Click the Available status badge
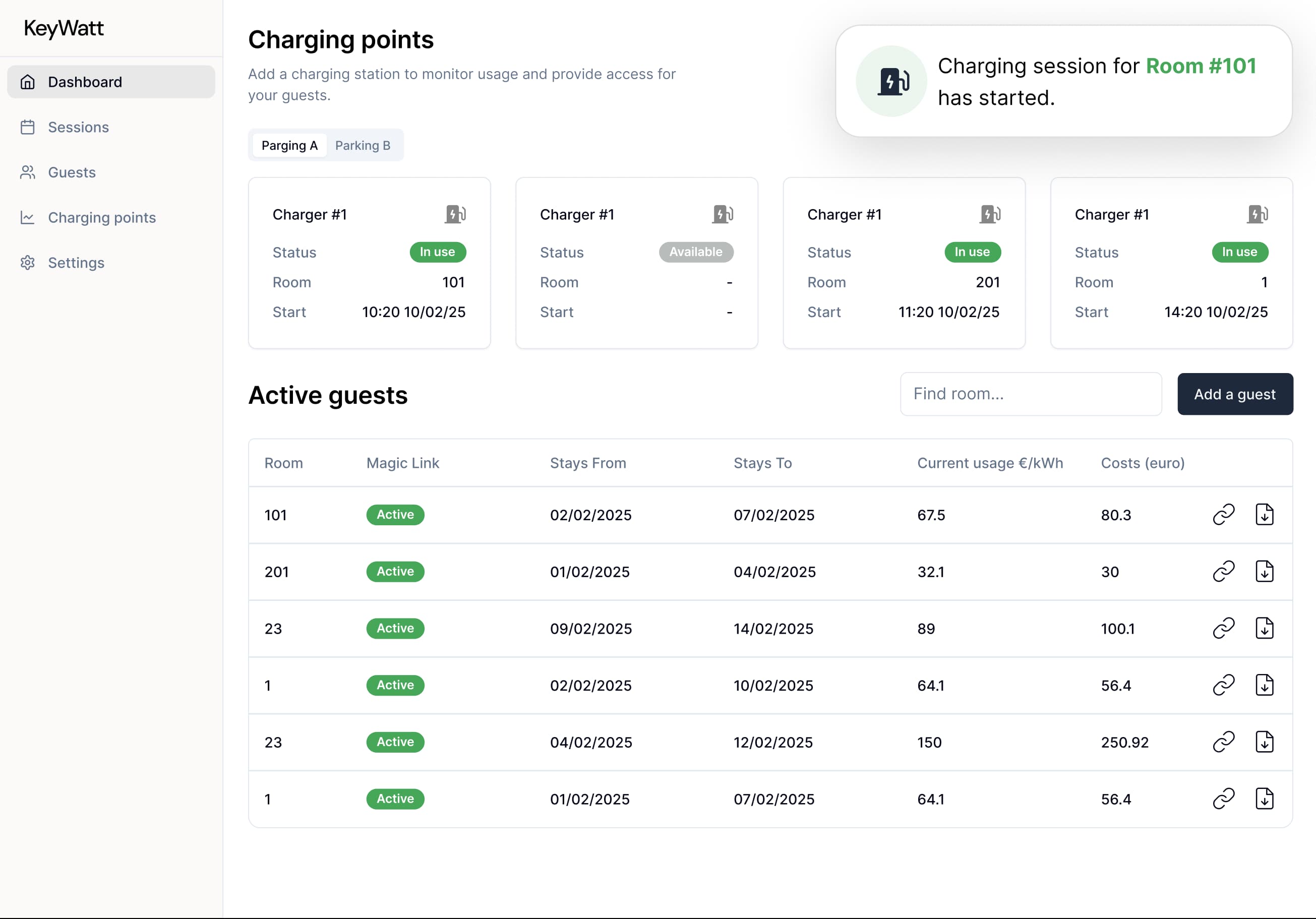Screen dimensions: 1316x919 point(696,252)
